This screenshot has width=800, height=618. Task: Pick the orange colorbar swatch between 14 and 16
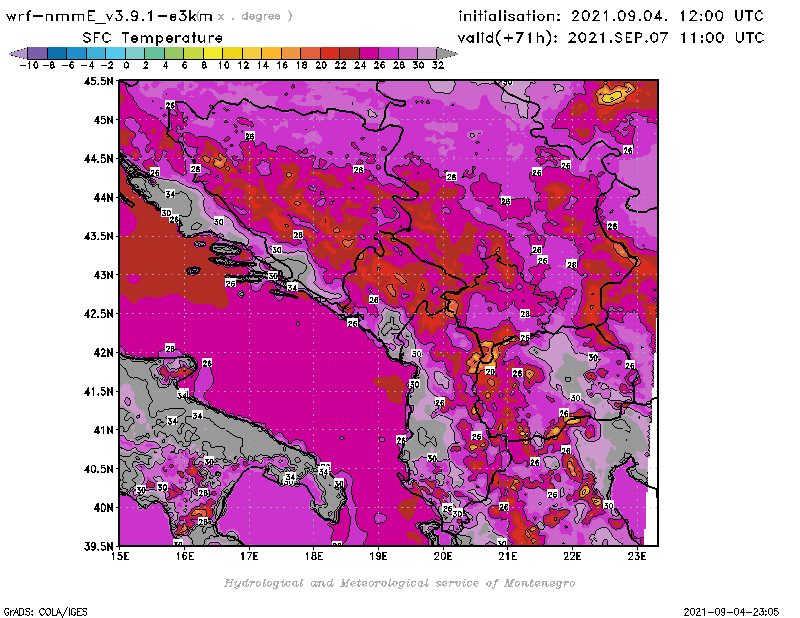pyautogui.click(x=271, y=53)
